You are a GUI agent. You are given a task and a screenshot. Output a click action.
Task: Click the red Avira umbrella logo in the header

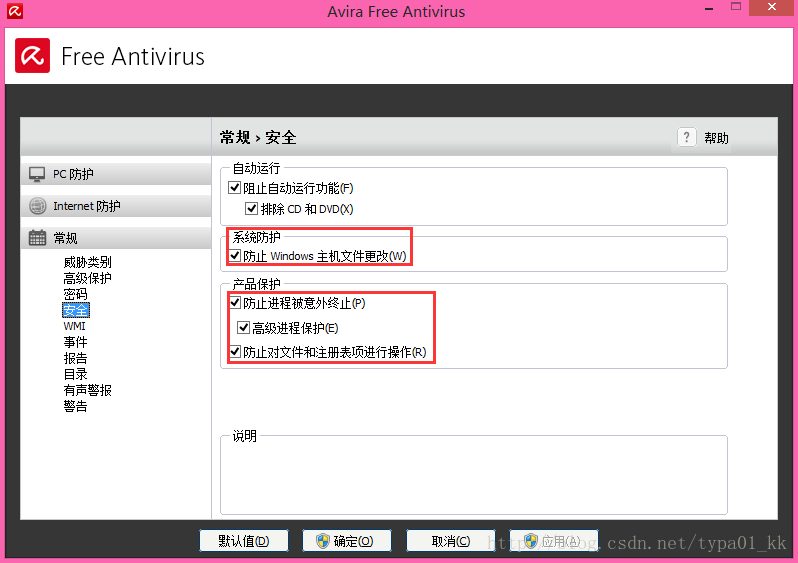tap(33, 55)
